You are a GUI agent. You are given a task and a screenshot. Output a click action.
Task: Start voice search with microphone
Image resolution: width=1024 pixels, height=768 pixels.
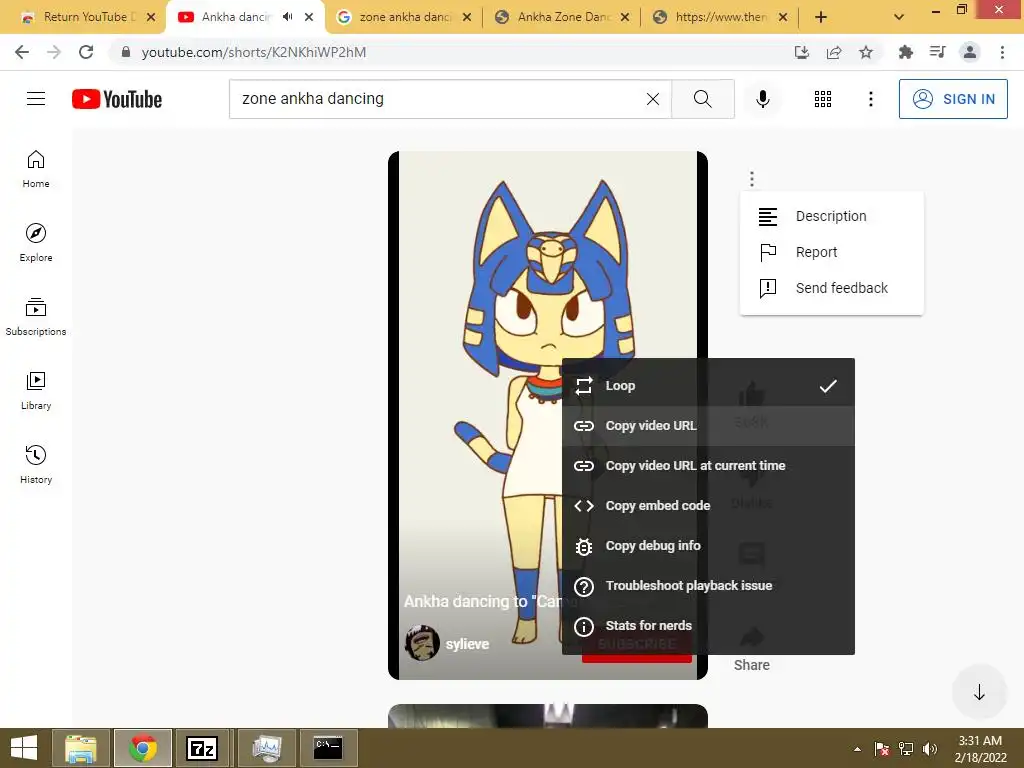762,99
